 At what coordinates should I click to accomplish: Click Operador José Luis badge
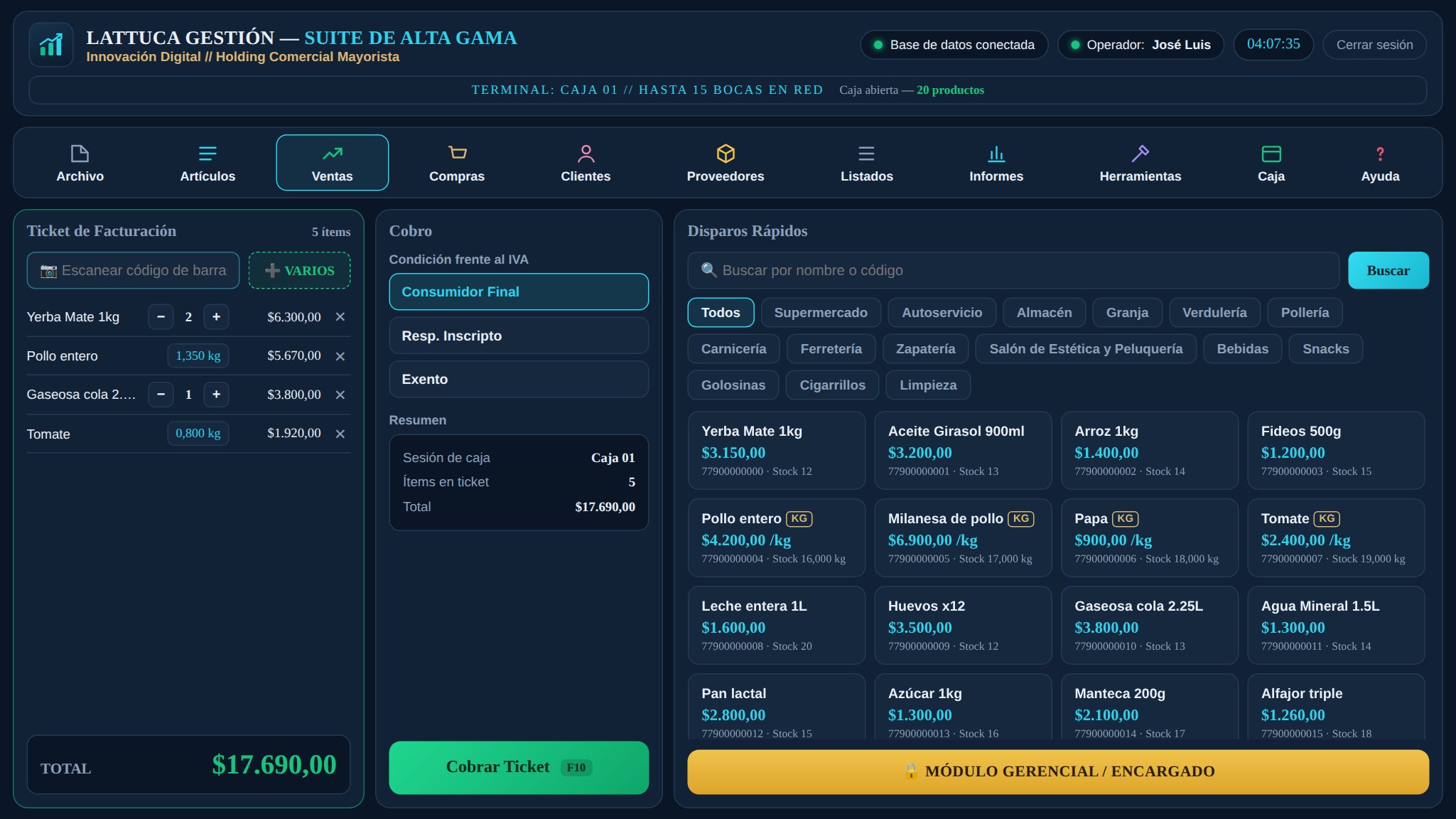pyautogui.click(x=1140, y=45)
